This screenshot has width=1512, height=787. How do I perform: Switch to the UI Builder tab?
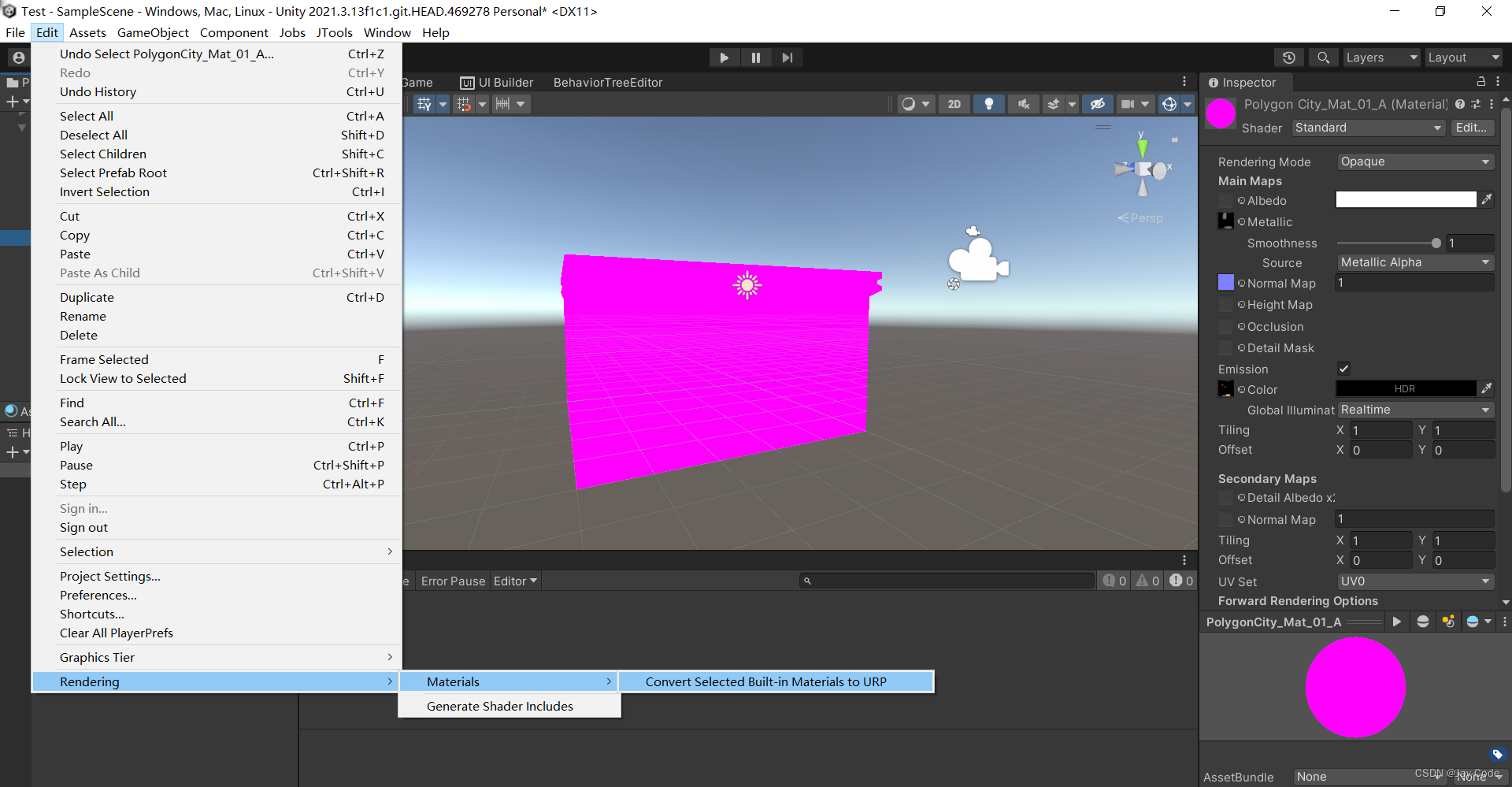coord(497,82)
